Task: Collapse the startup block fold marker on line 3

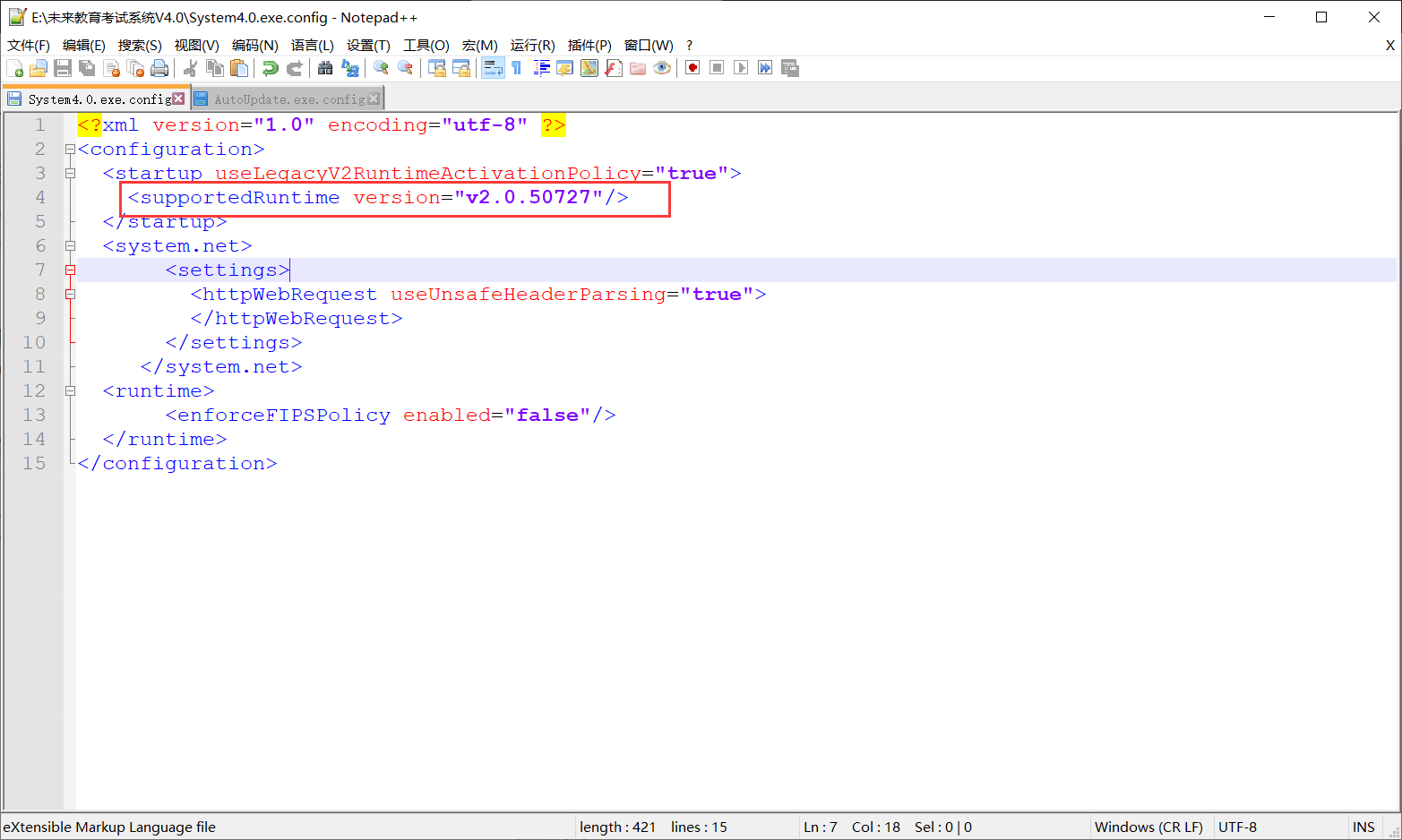Action: [70, 173]
